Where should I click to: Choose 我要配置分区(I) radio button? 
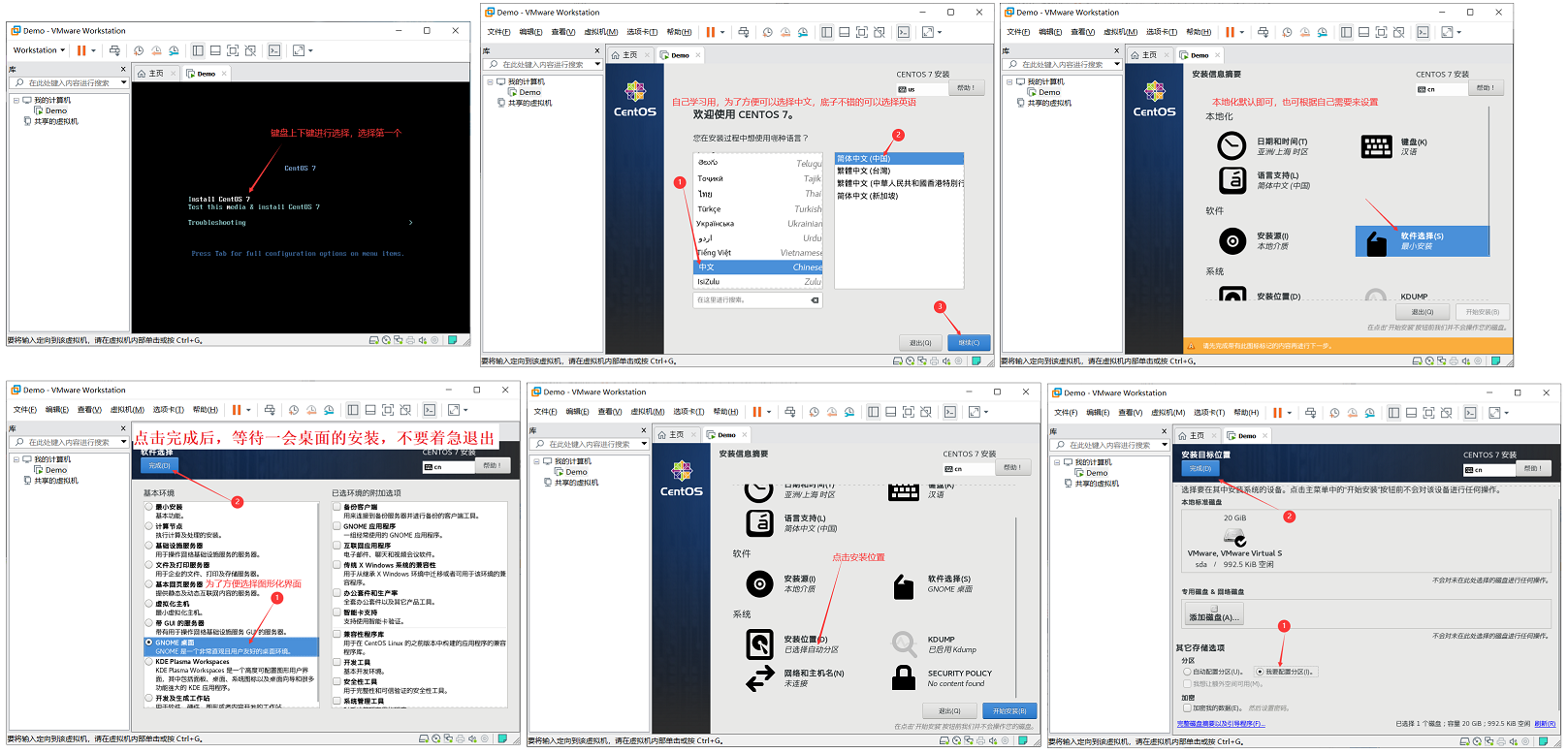pos(1260,672)
